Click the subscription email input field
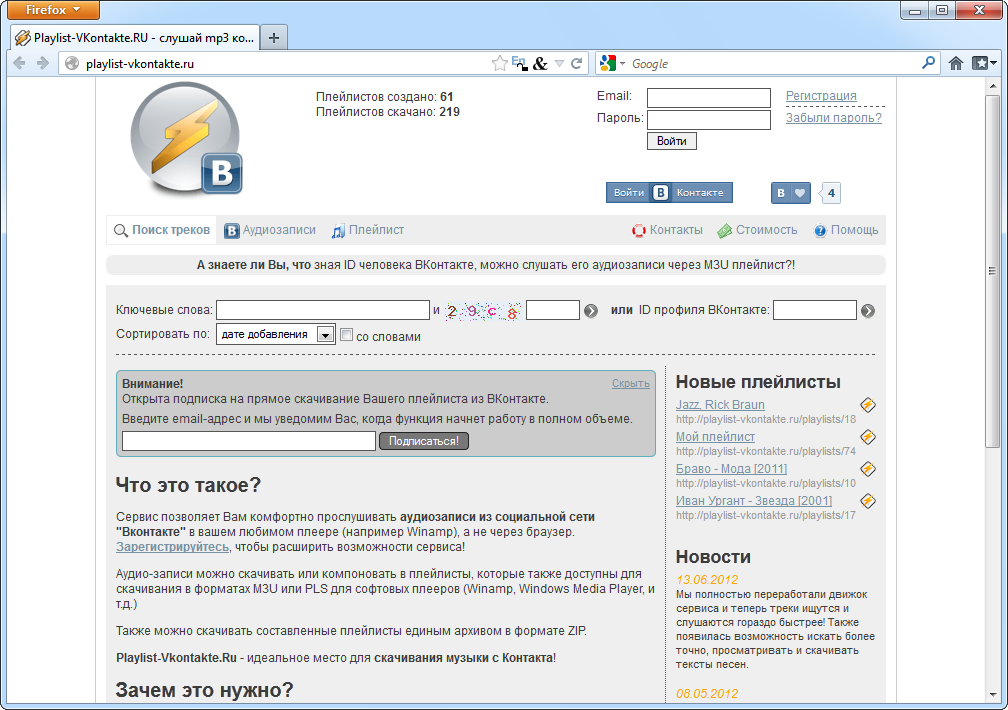The width and height of the screenshot is (1008, 710). [x=249, y=441]
